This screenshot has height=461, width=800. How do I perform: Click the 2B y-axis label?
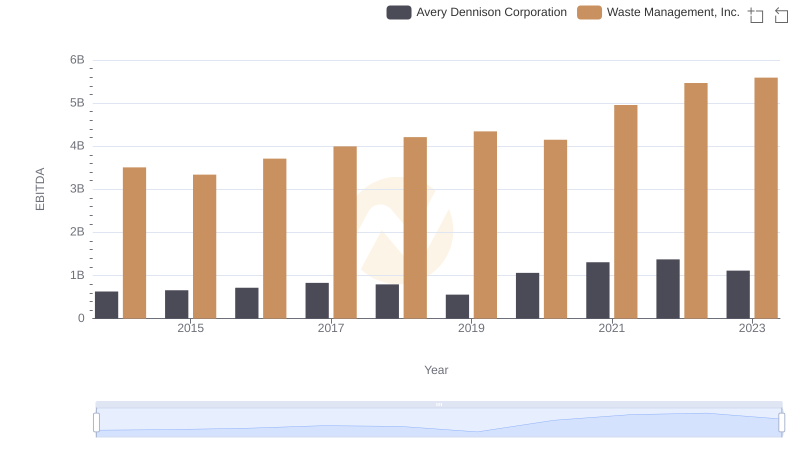(77, 232)
